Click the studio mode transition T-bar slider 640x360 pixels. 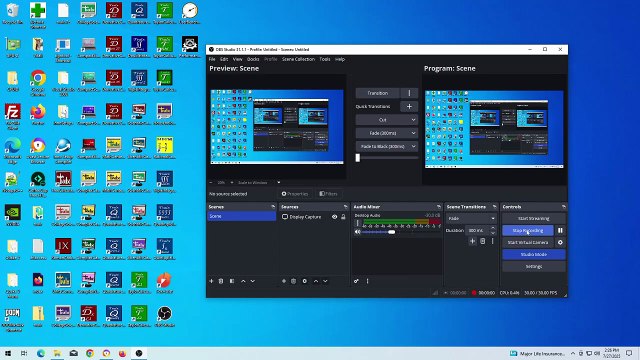(x=358, y=158)
